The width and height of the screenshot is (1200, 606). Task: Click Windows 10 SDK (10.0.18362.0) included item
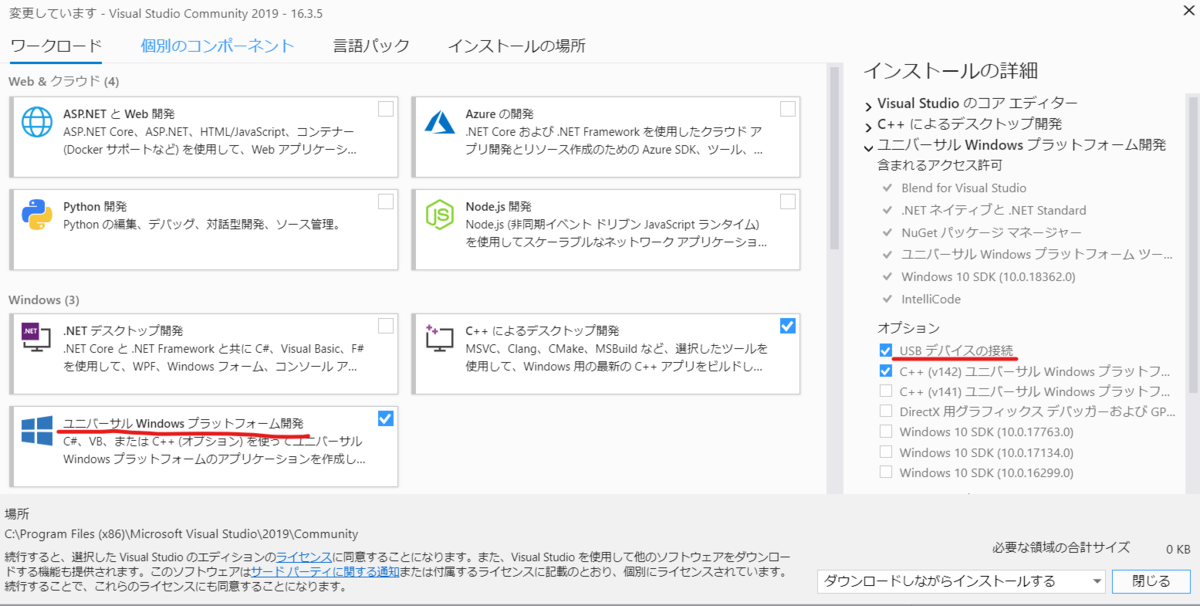tap(986, 276)
